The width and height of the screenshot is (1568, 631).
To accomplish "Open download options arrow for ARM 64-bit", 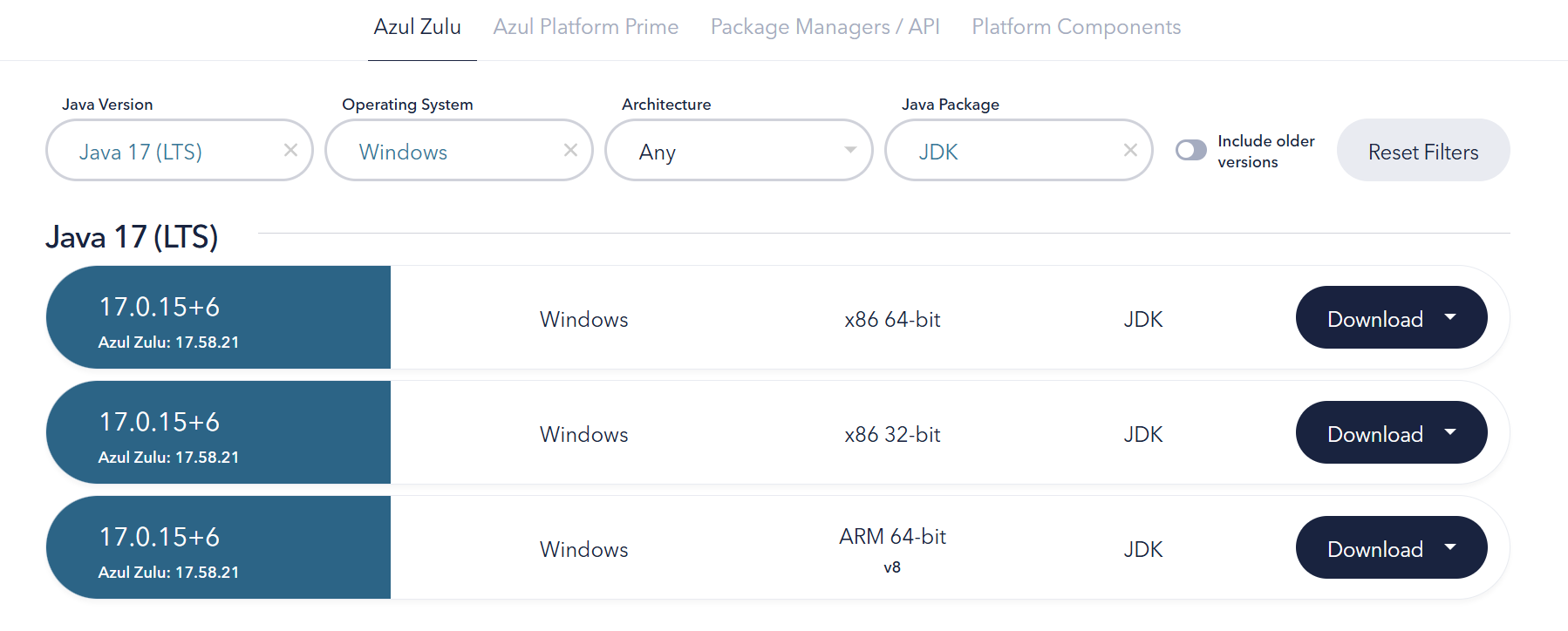I will click(x=1450, y=547).
